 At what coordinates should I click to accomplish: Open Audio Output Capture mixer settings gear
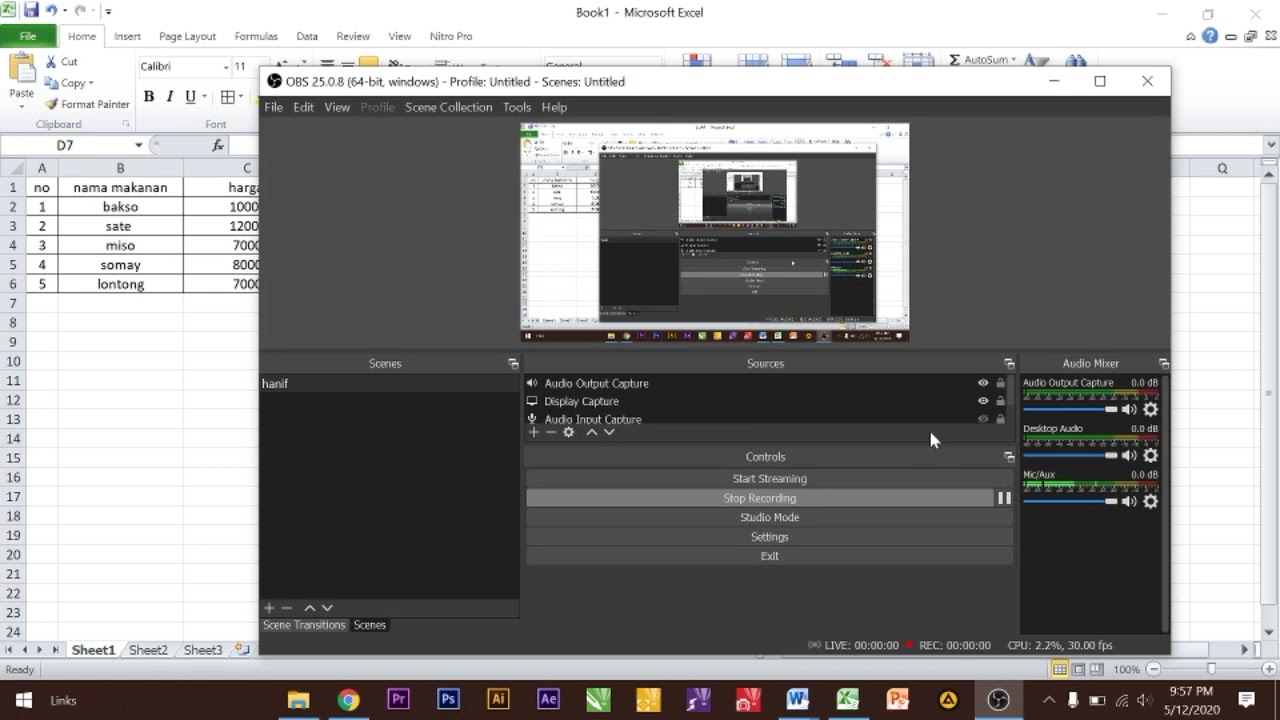(x=1150, y=409)
